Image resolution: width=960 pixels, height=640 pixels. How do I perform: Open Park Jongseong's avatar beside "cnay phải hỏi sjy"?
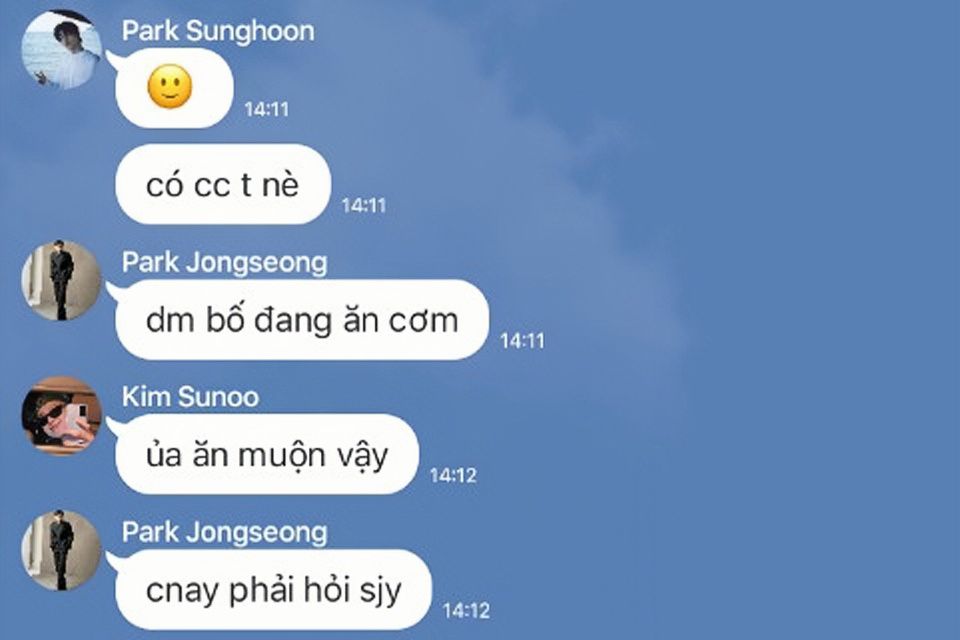pos(62,550)
